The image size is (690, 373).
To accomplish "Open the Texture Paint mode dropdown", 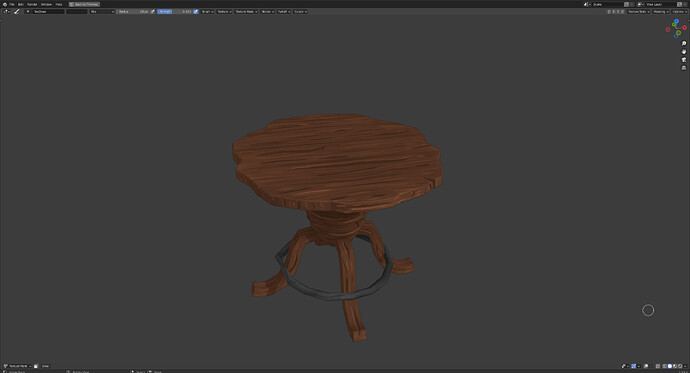I will click(x=17, y=366).
